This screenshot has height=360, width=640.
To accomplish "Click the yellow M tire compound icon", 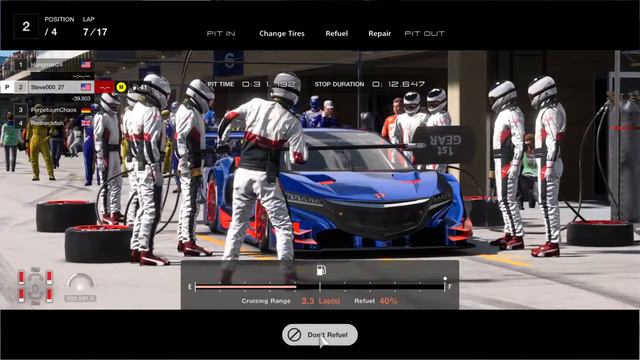I will (121, 87).
